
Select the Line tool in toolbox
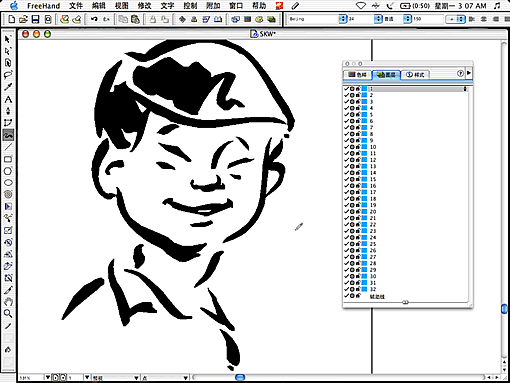click(8, 147)
